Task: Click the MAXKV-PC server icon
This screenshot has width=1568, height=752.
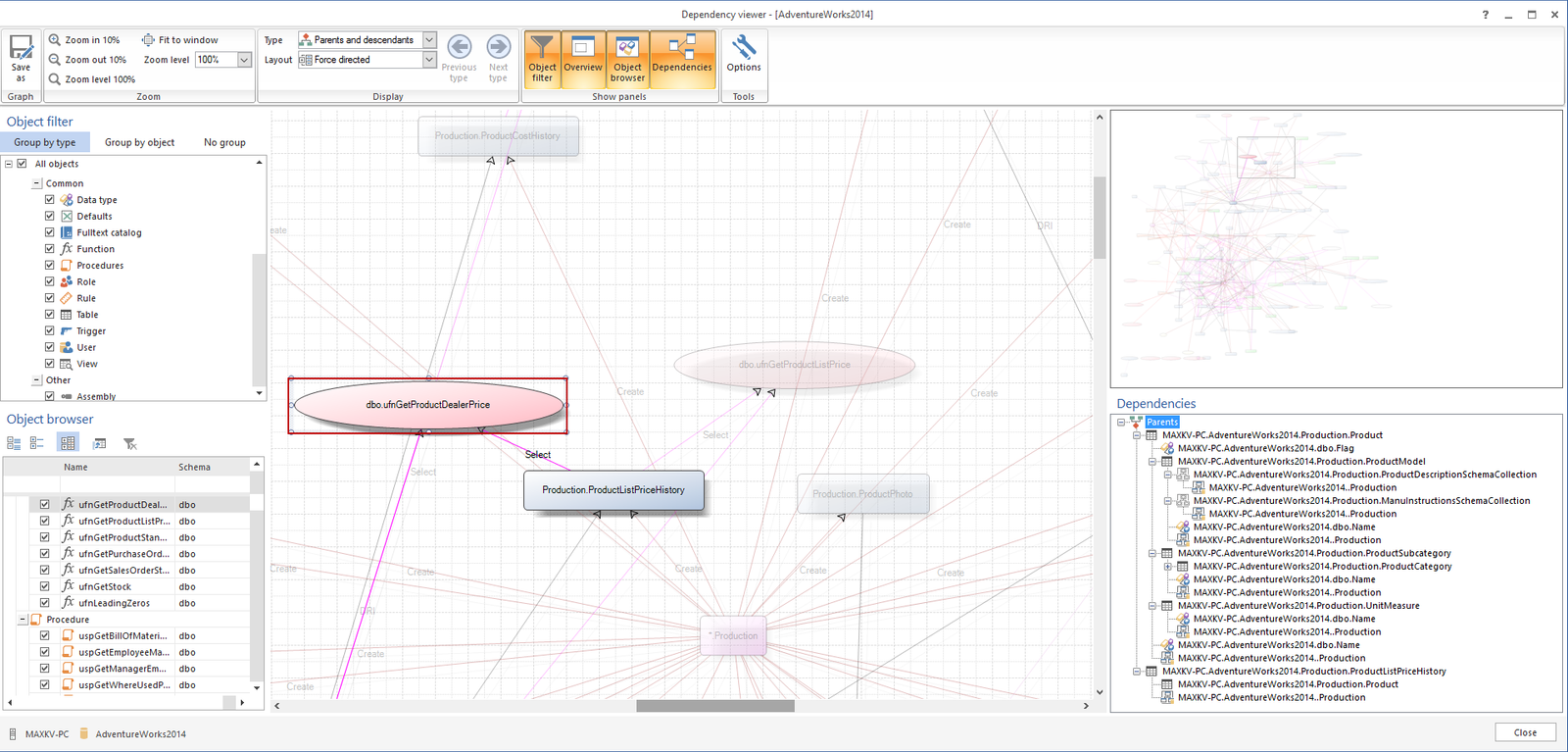Action: 13,733
